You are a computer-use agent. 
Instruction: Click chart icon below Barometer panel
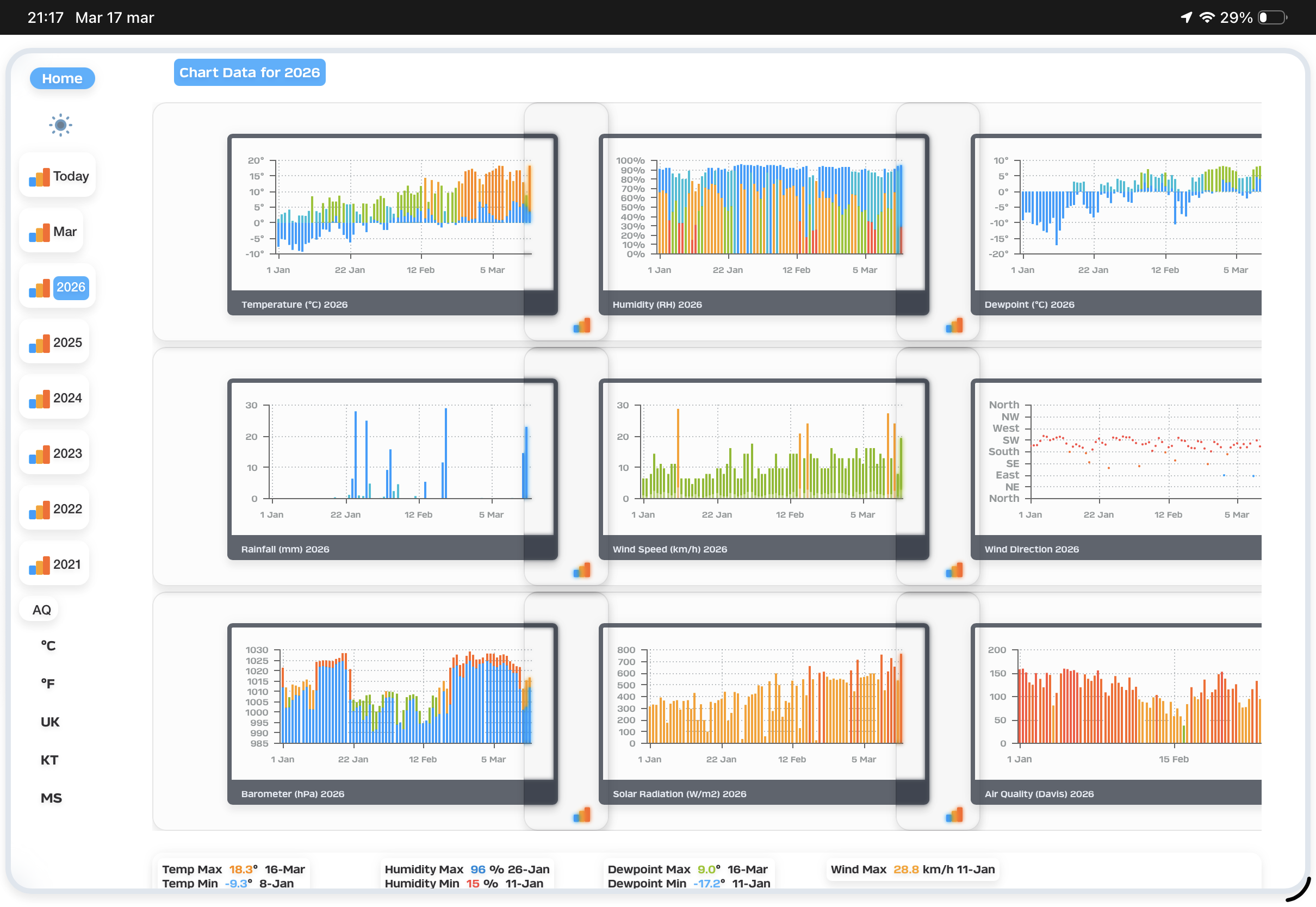[x=582, y=815]
